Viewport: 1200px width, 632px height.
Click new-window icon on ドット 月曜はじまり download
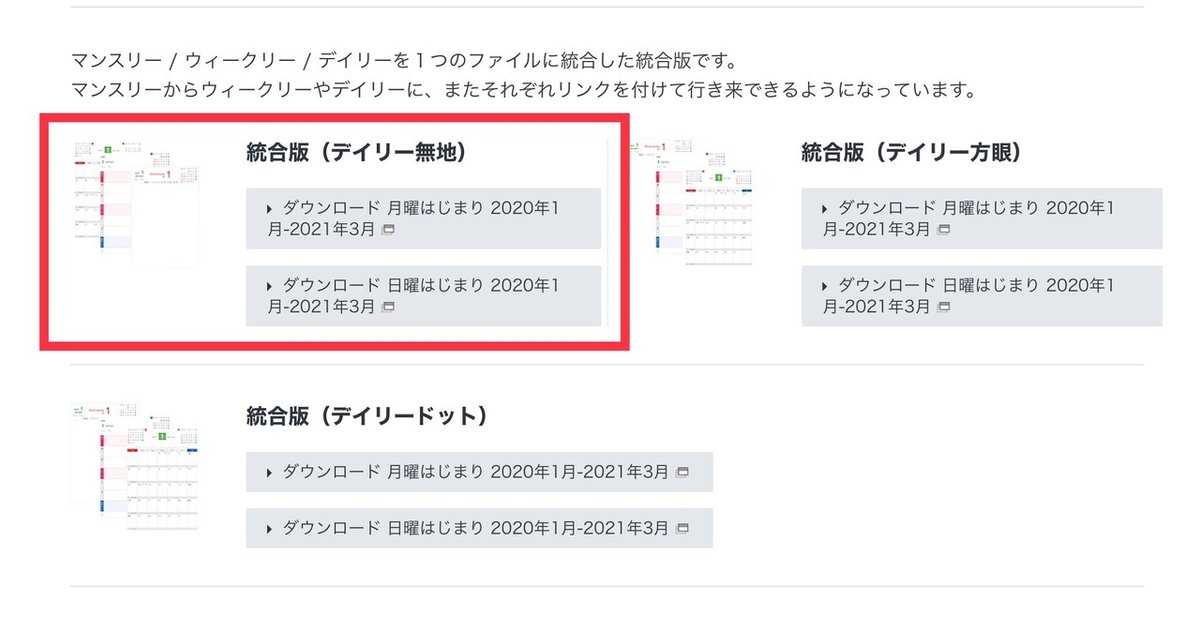pos(683,471)
